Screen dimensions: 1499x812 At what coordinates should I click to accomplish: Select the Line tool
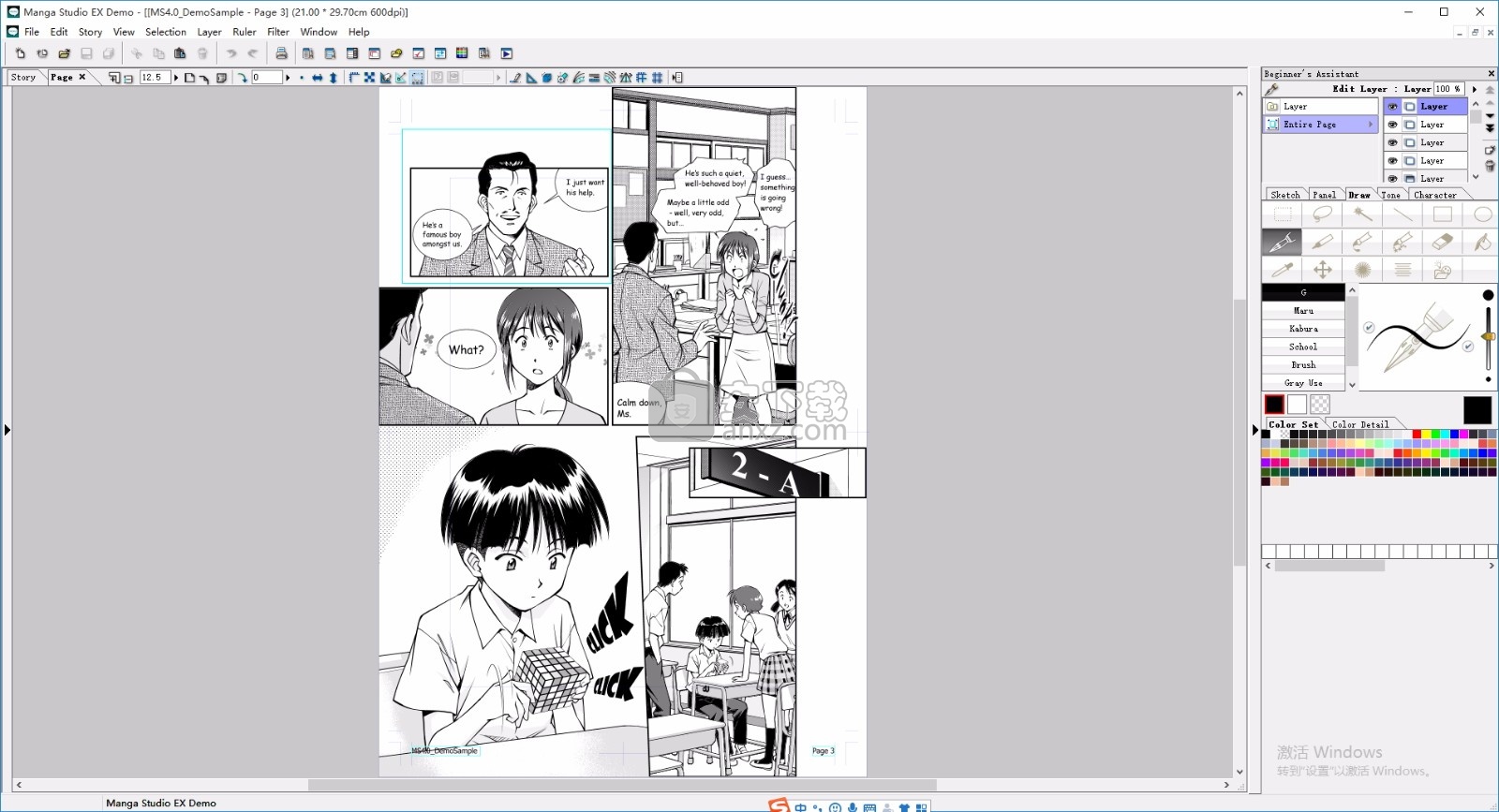[1403, 214]
